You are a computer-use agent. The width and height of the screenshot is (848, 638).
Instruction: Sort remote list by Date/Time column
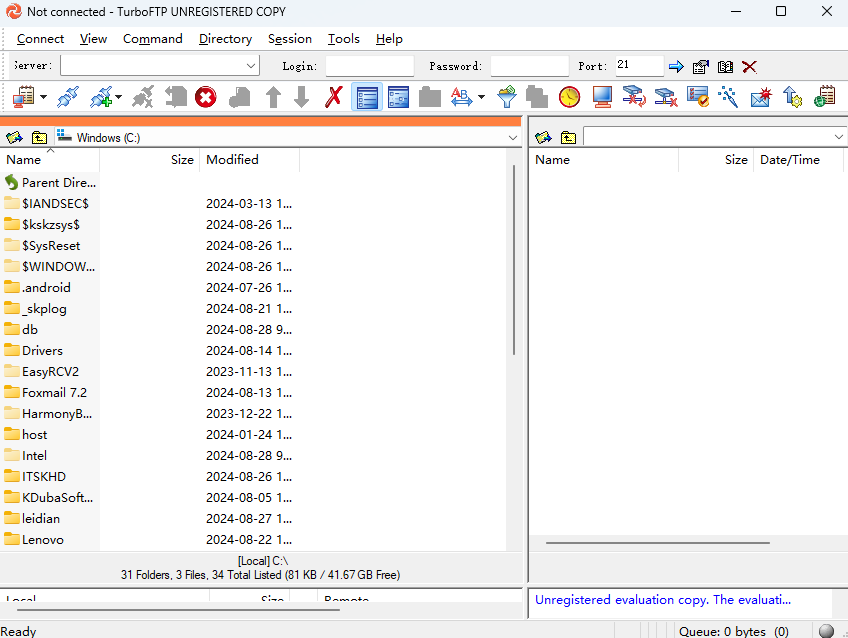(798, 160)
